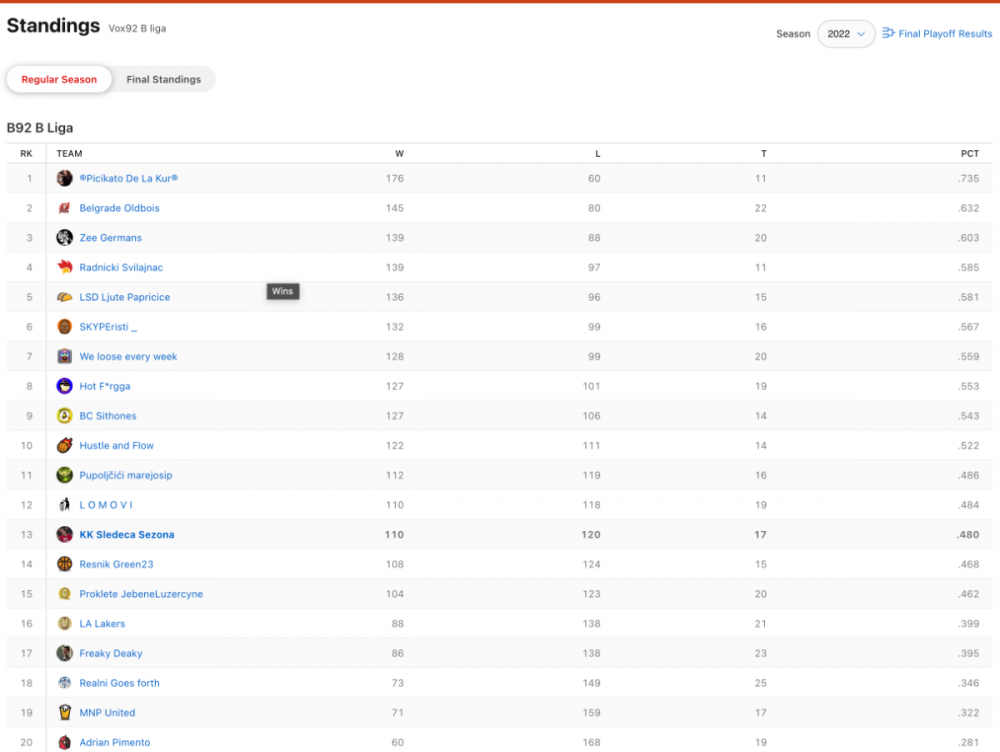Sort standings by the W column
Viewport: 1000px width, 752px height.
pos(399,153)
